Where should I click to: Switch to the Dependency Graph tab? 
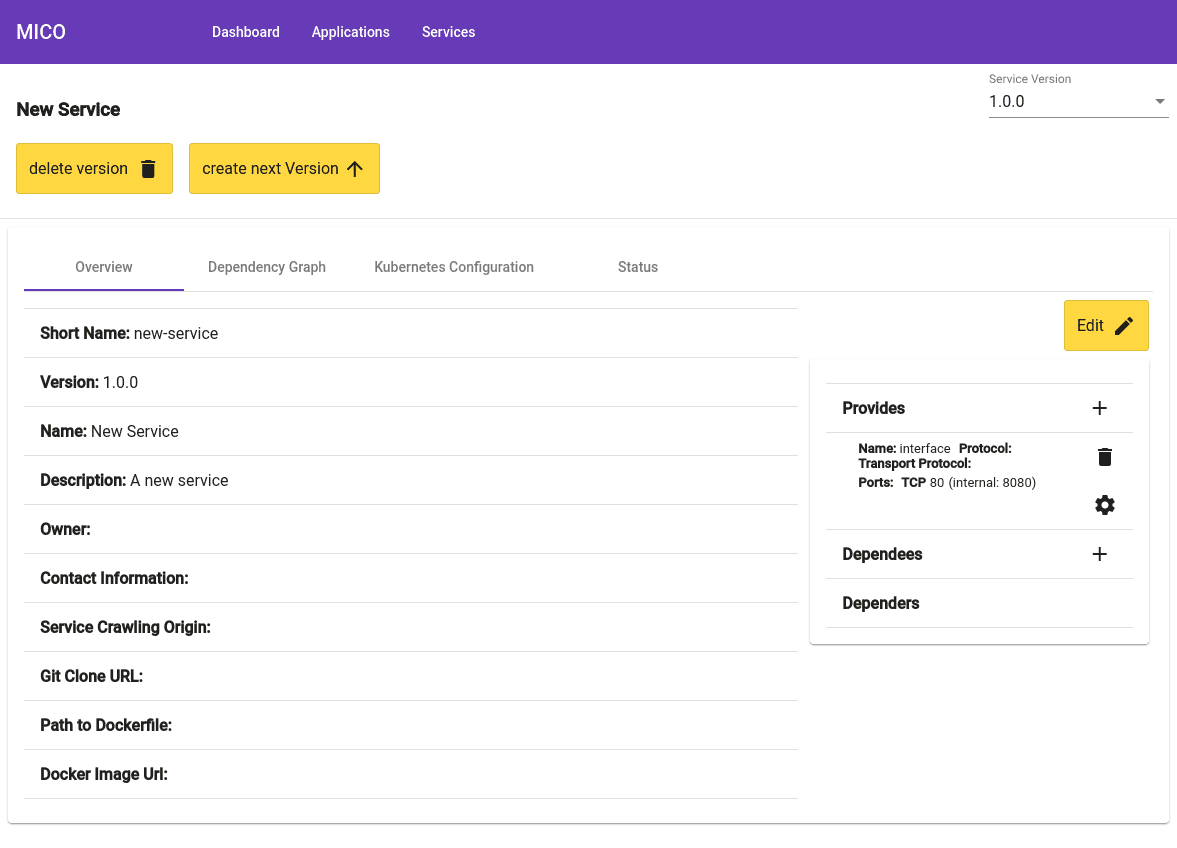point(266,267)
